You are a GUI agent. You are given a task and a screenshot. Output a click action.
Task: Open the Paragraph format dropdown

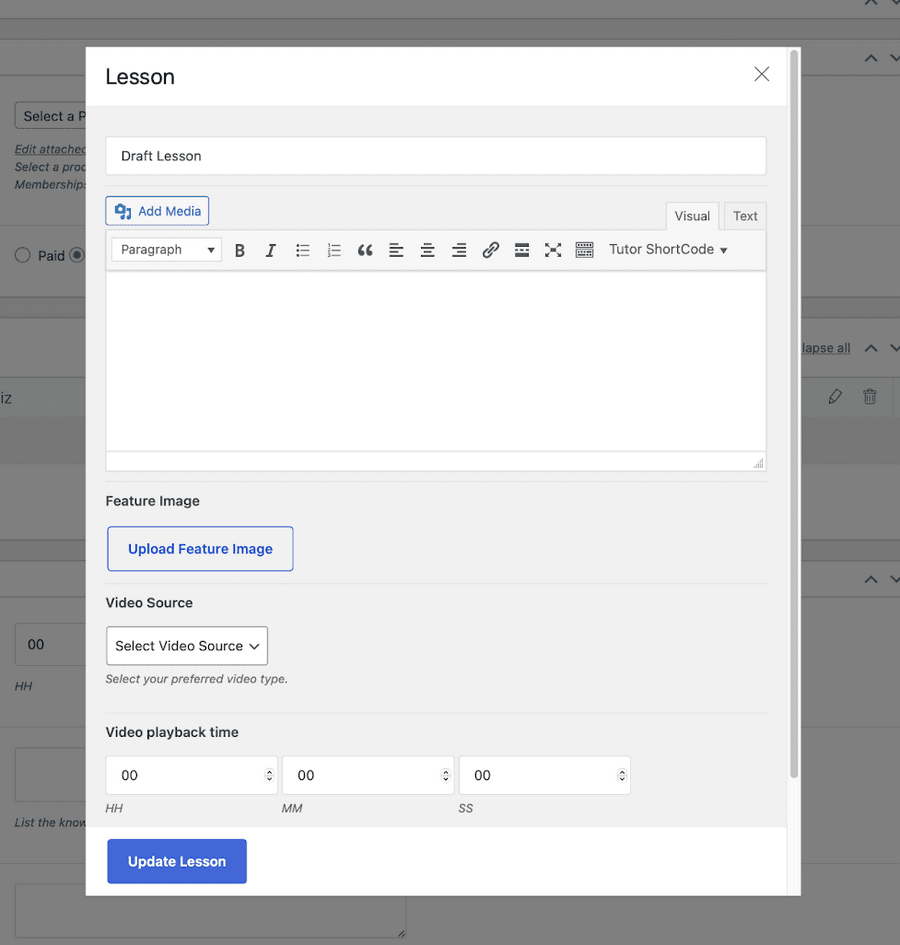pos(166,250)
